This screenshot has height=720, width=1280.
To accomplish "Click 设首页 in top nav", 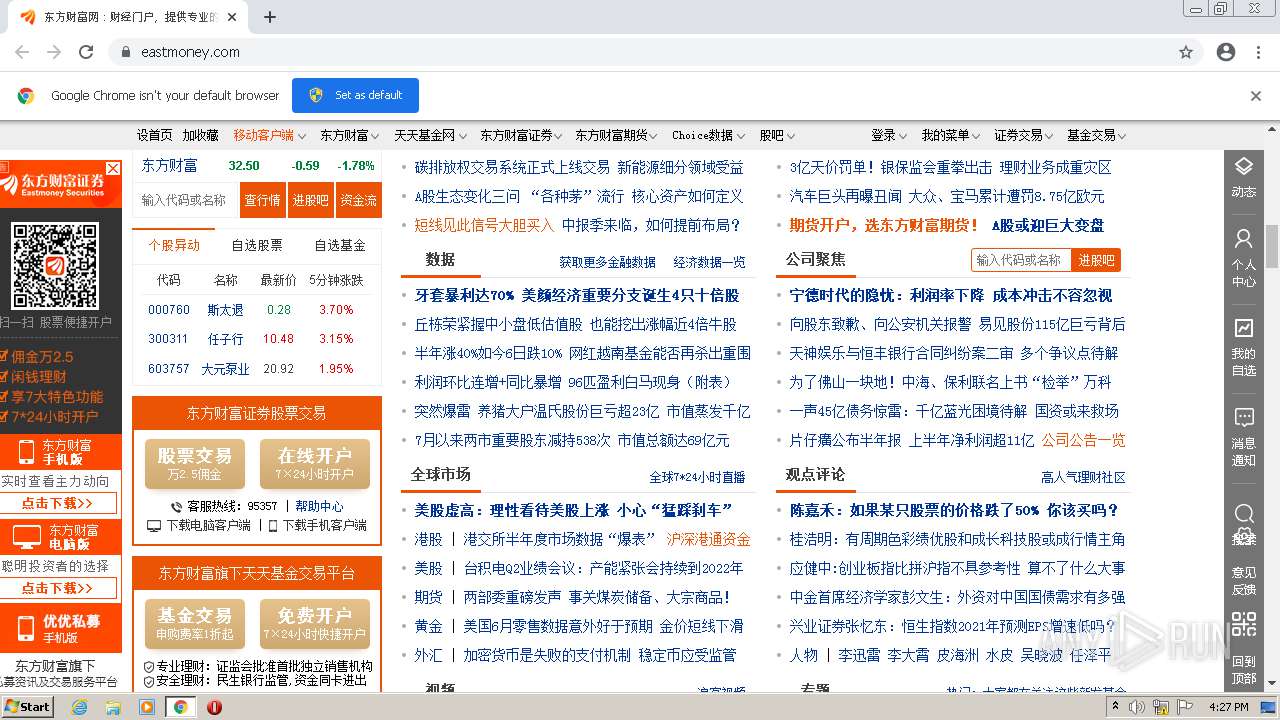I will pyautogui.click(x=155, y=135).
